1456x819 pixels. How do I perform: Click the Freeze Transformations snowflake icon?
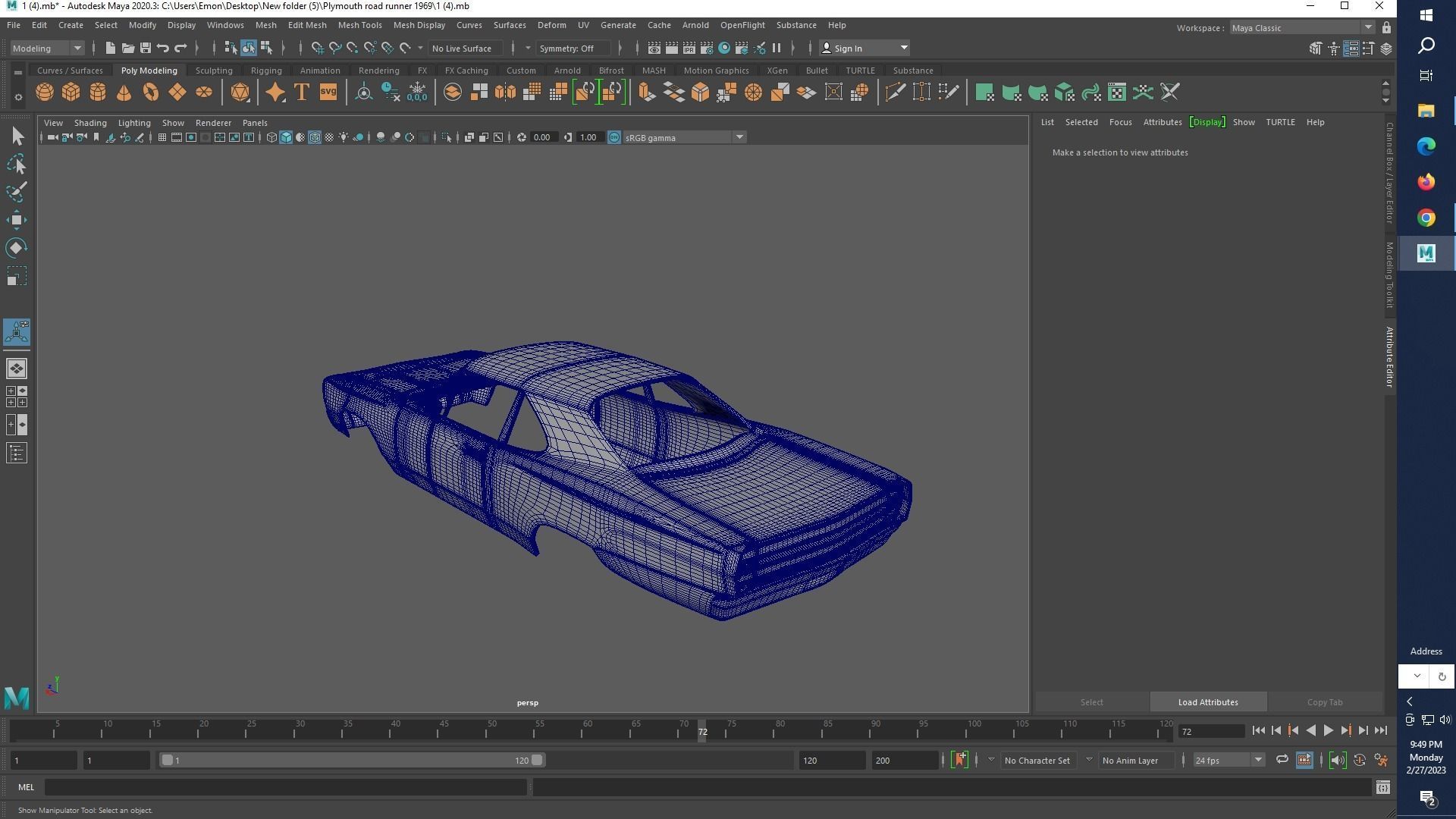pyautogui.click(x=417, y=93)
